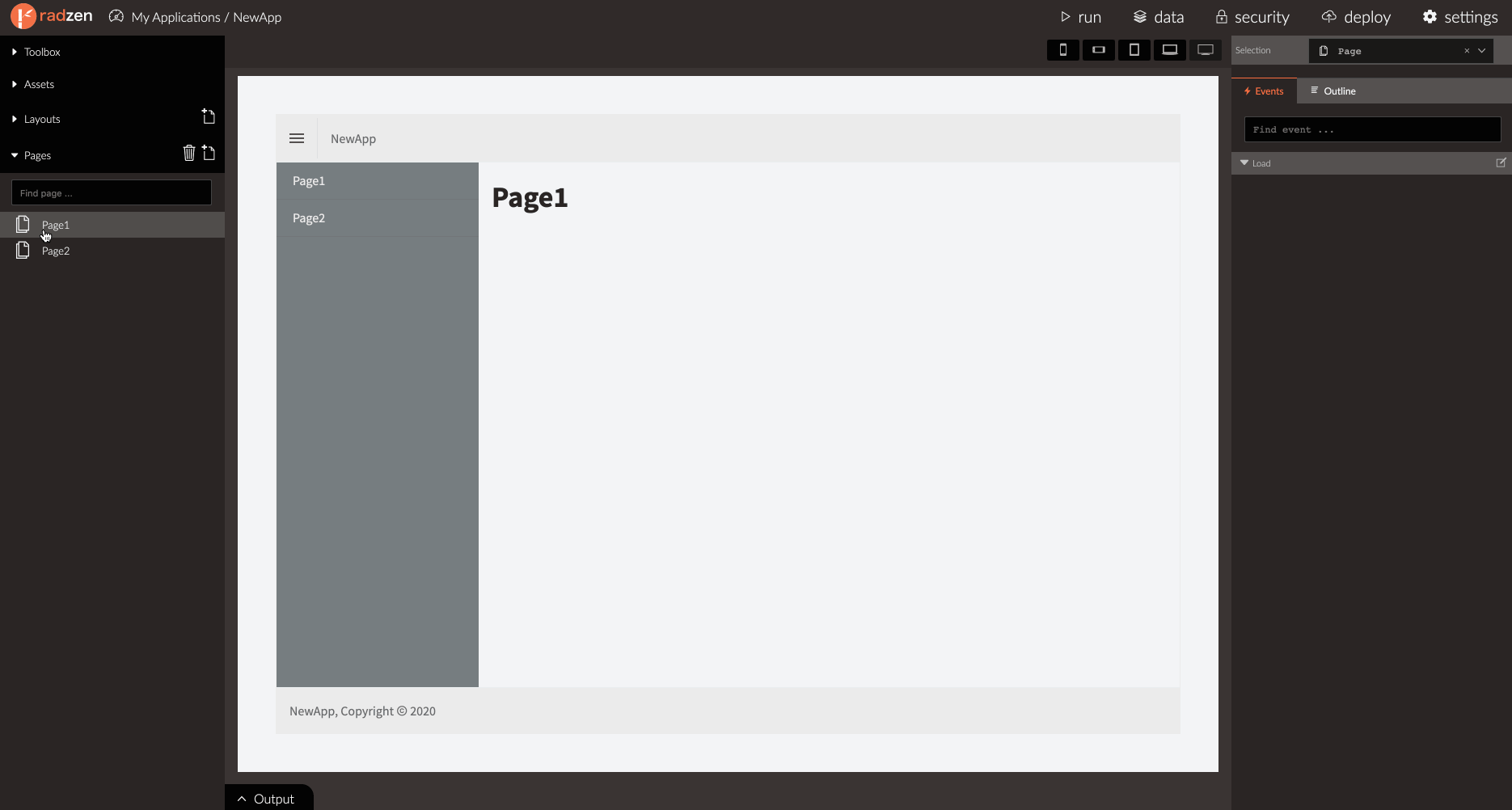Screen dimensions: 1512x810
Task: Open the Selection Page dropdown
Action: (1481, 50)
